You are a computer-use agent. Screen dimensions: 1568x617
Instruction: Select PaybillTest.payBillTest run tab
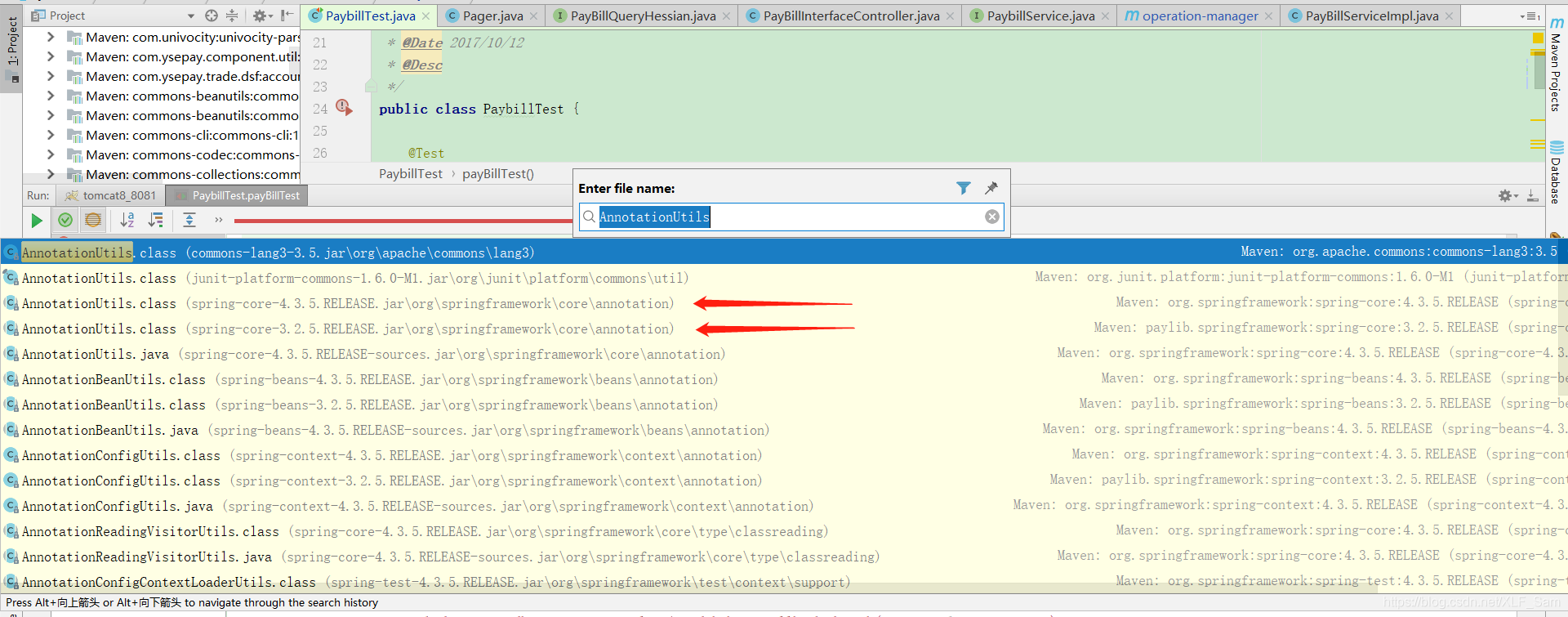237,195
